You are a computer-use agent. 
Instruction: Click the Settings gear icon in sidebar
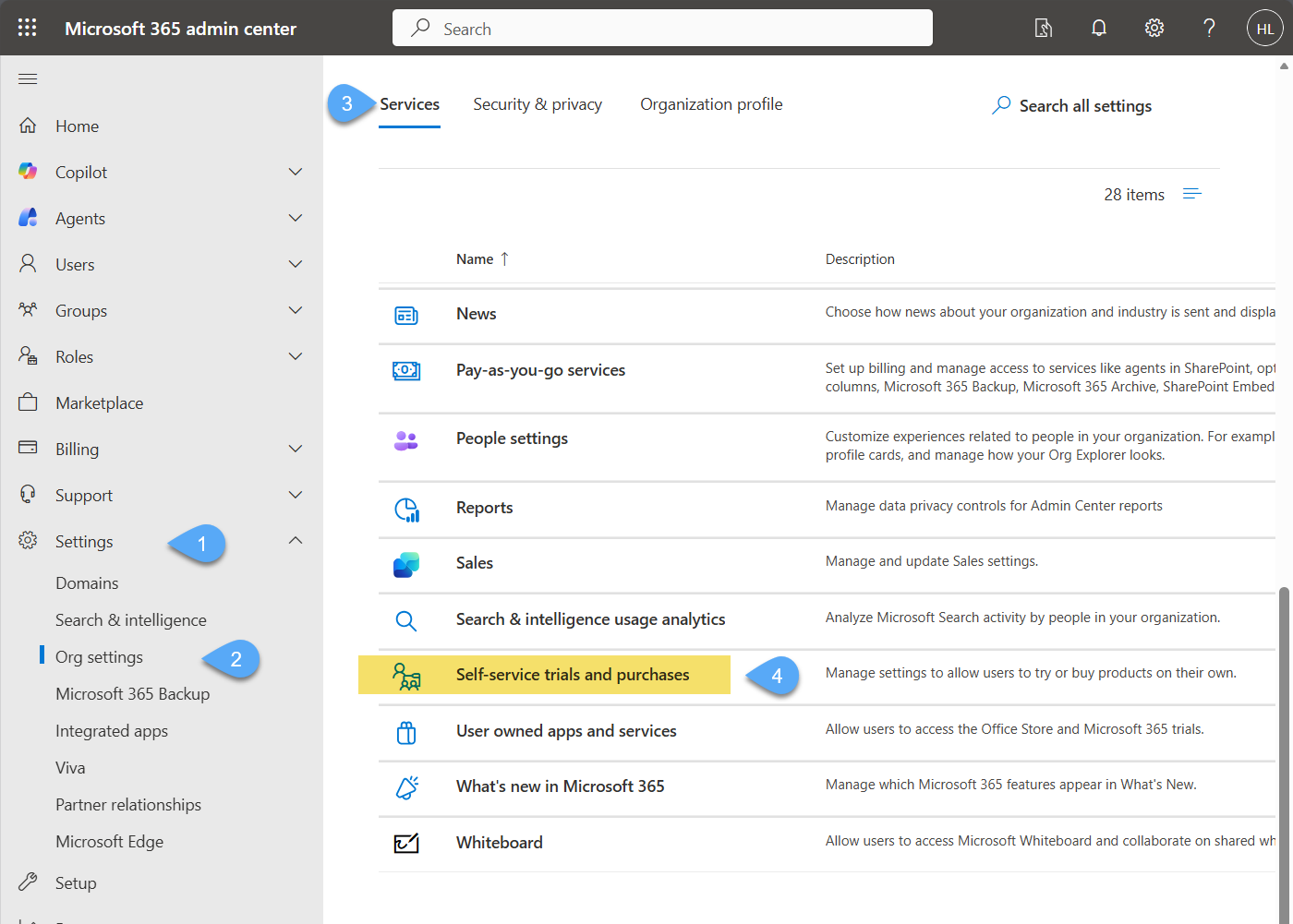[x=29, y=541]
